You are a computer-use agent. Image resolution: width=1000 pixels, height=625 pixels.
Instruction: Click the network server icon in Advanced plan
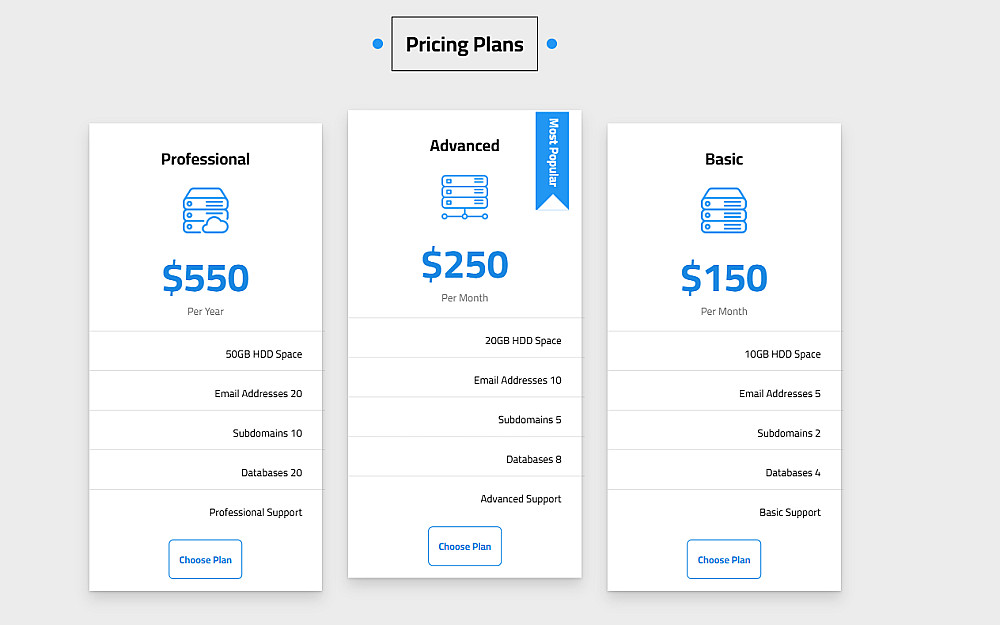[464, 197]
